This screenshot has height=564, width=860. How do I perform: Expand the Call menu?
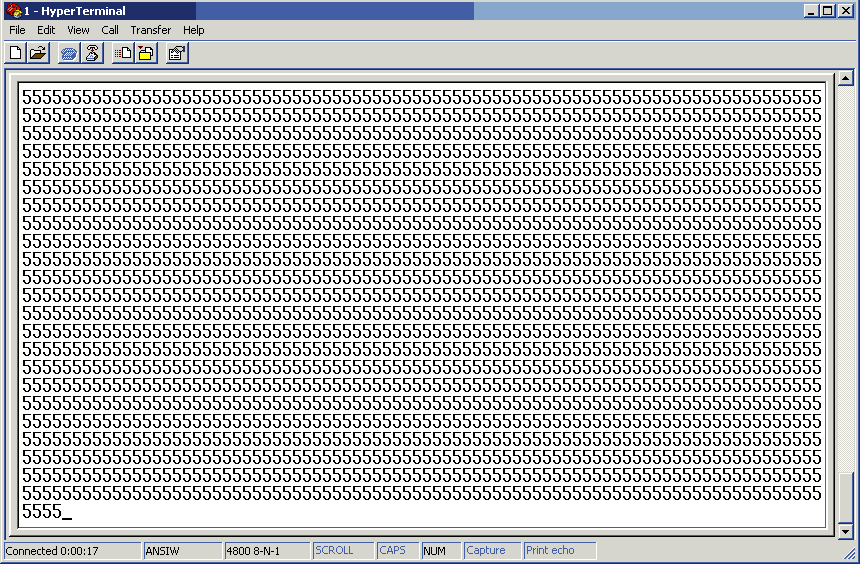[x=110, y=30]
